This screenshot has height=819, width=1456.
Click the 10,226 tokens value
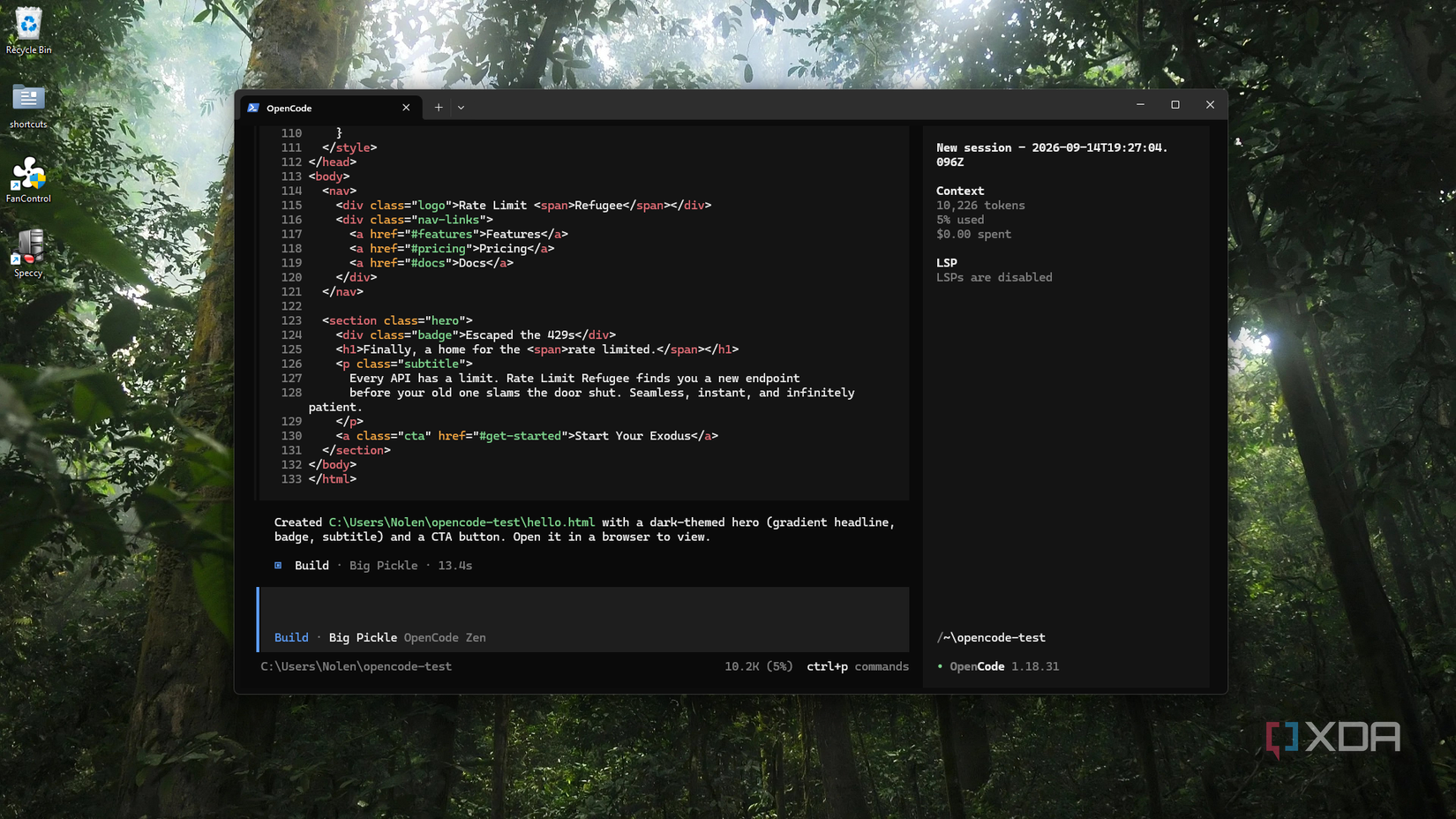pyautogui.click(x=980, y=205)
